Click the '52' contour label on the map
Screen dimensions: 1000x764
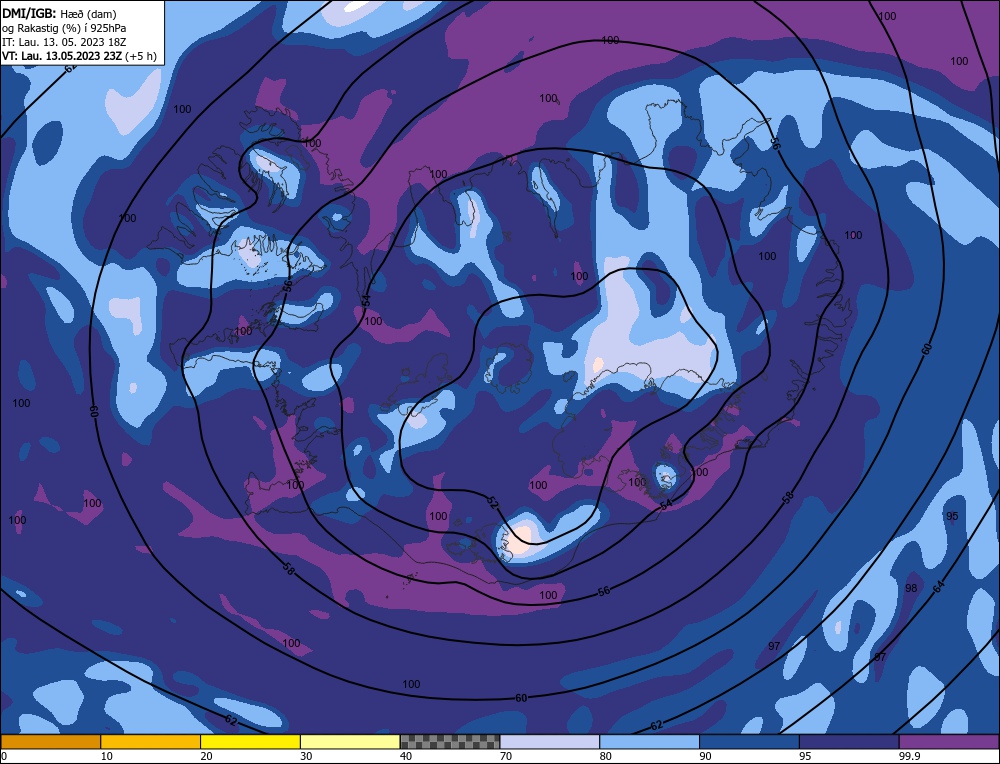492,502
